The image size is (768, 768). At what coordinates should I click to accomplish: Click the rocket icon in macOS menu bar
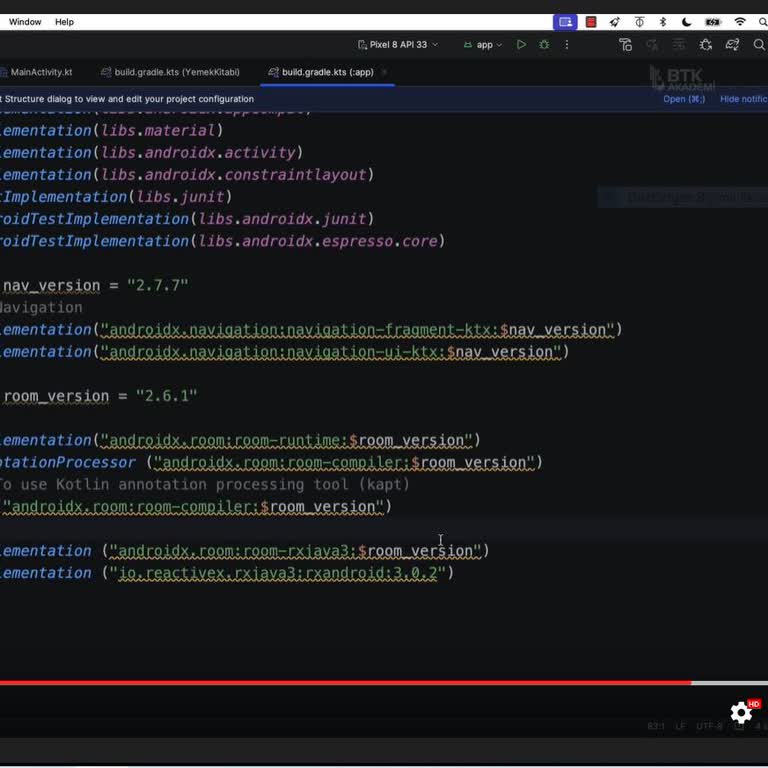615,22
